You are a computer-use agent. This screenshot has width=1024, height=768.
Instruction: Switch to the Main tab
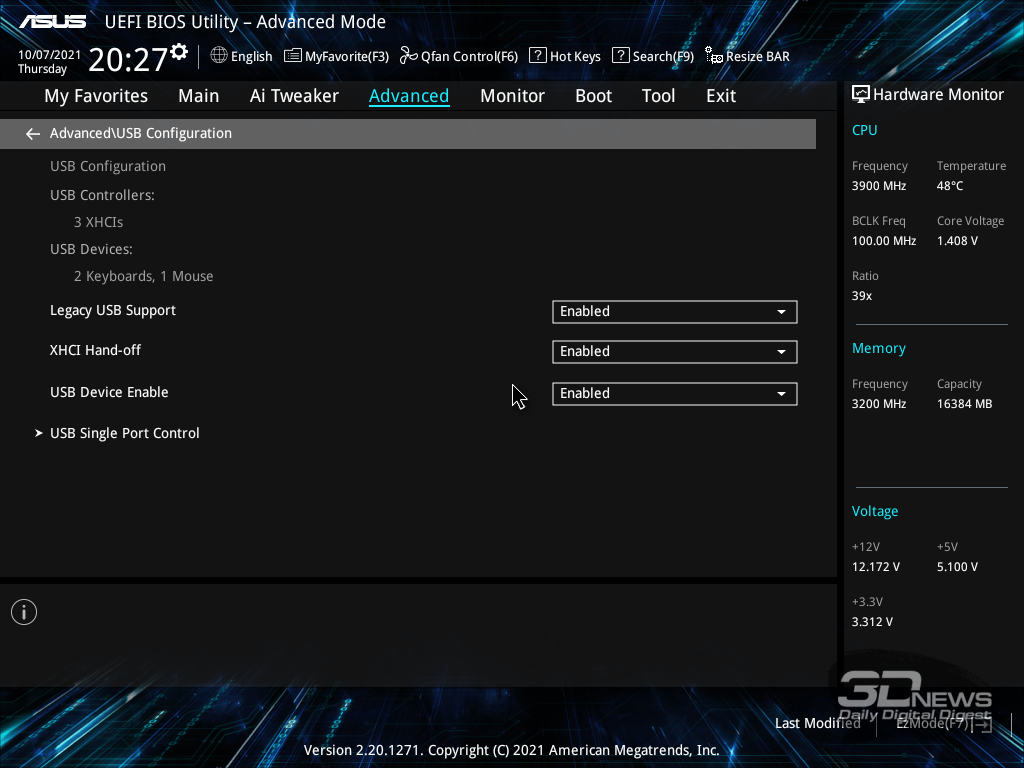(199, 96)
